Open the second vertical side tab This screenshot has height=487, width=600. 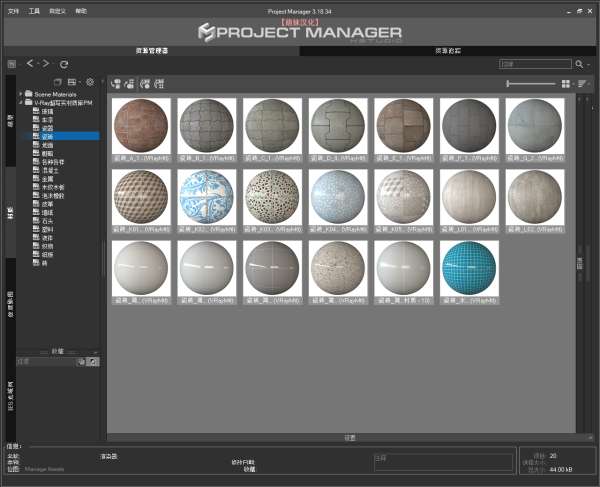(x=11, y=213)
